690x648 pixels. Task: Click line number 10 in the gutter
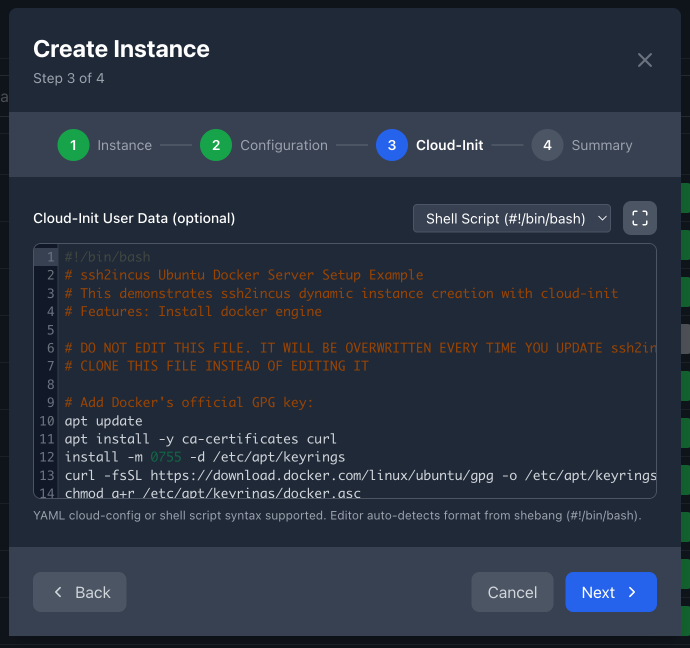click(48, 421)
